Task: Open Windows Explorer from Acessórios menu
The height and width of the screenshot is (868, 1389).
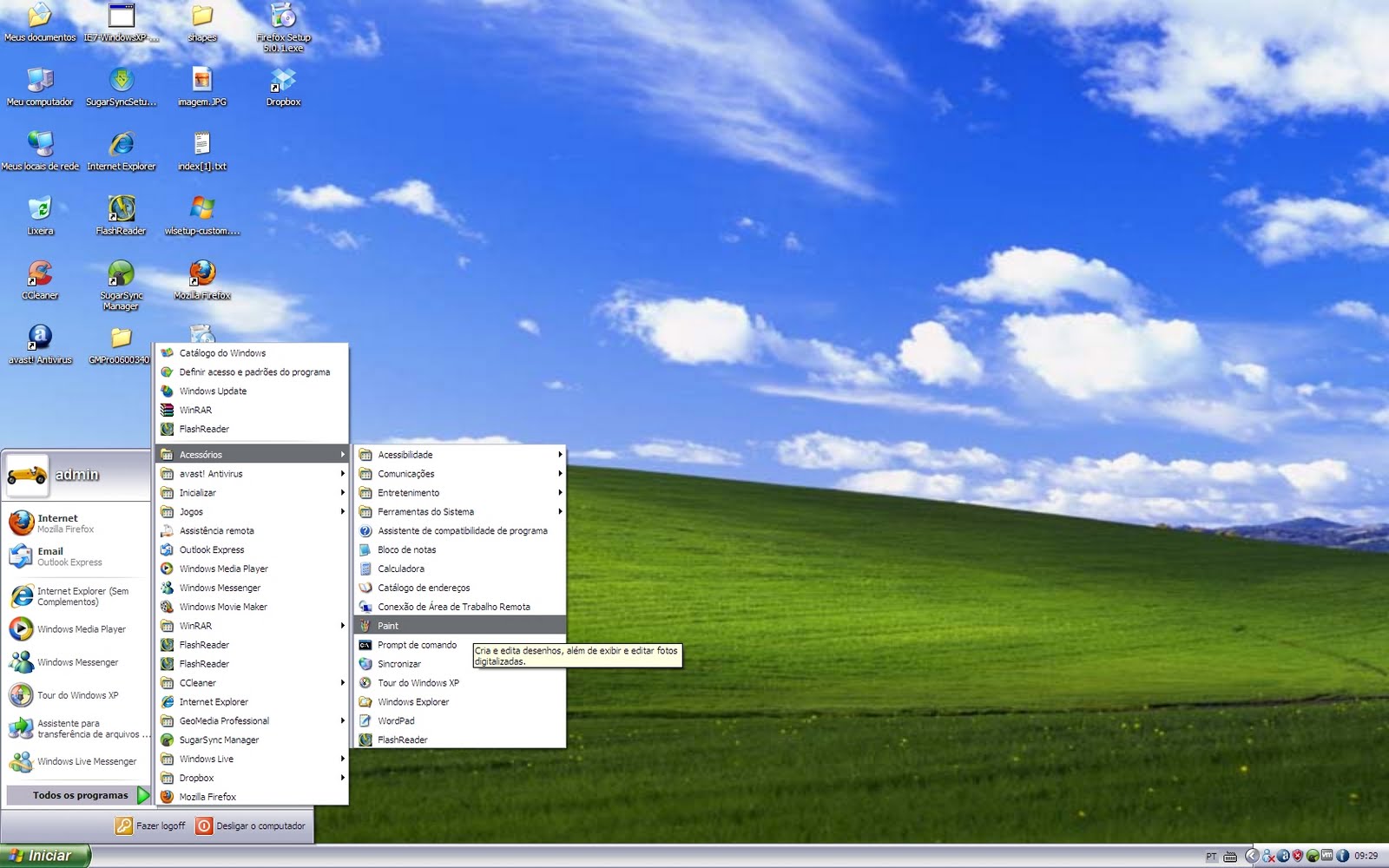Action: [x=460, y=702]
